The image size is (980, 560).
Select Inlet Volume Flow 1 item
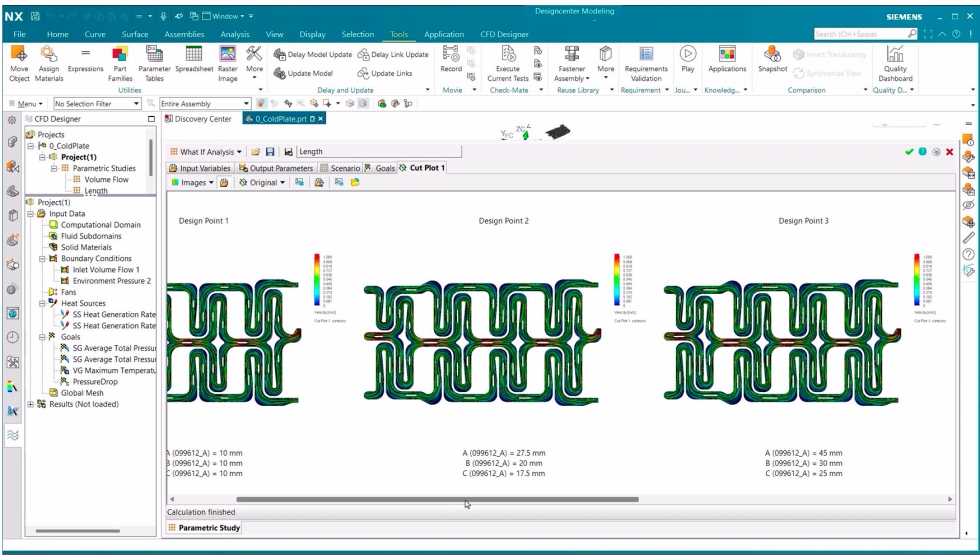pyautogui.click(x=106, y=270)
